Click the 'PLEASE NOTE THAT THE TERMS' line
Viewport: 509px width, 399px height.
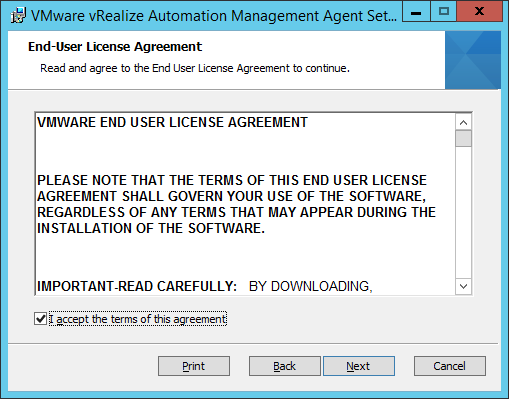tap(232, 180)
